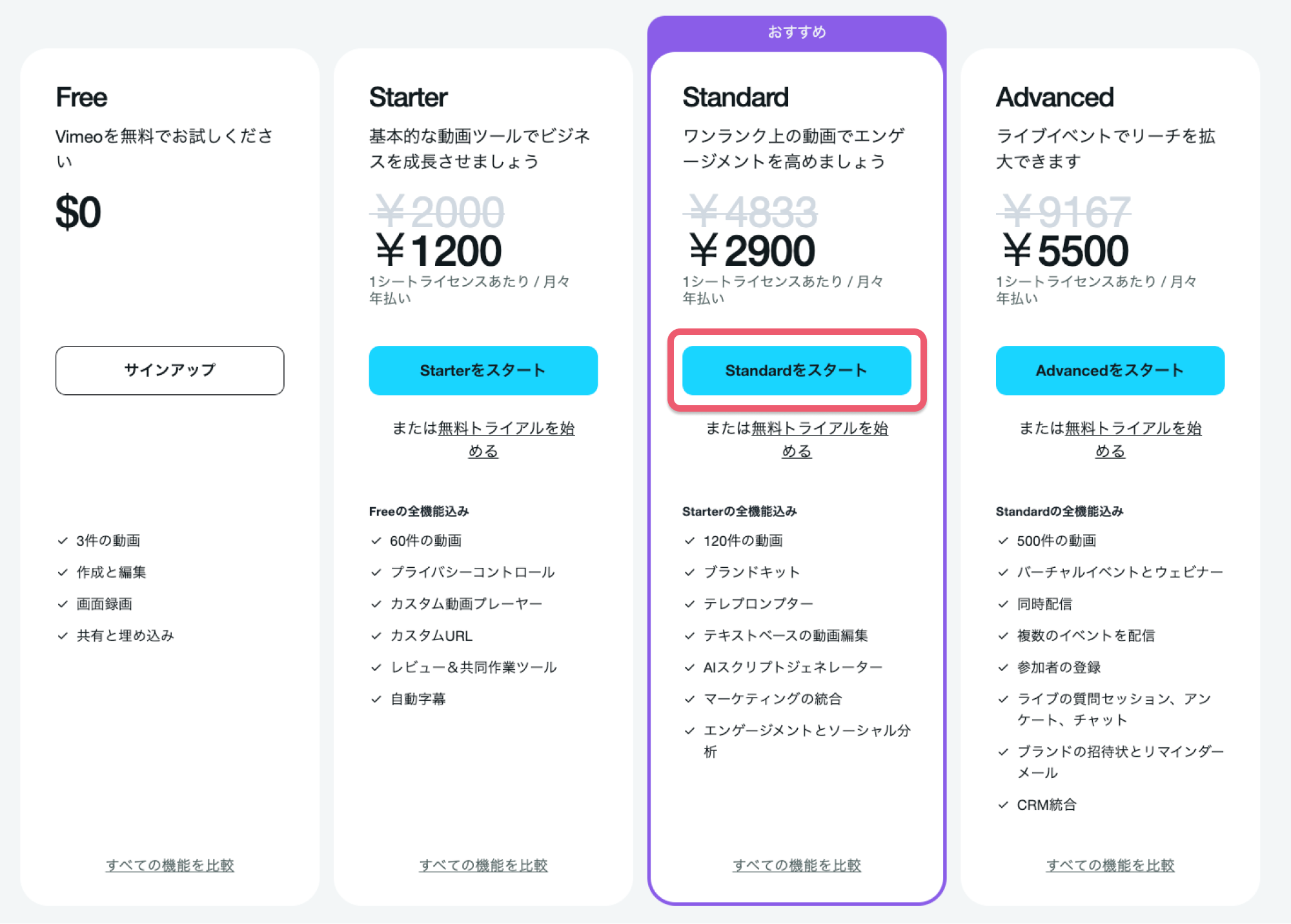1291x924 pixels.
Task: Click the 自動字幕 feature
Action: pyautogui.click(x=418, y=699)
